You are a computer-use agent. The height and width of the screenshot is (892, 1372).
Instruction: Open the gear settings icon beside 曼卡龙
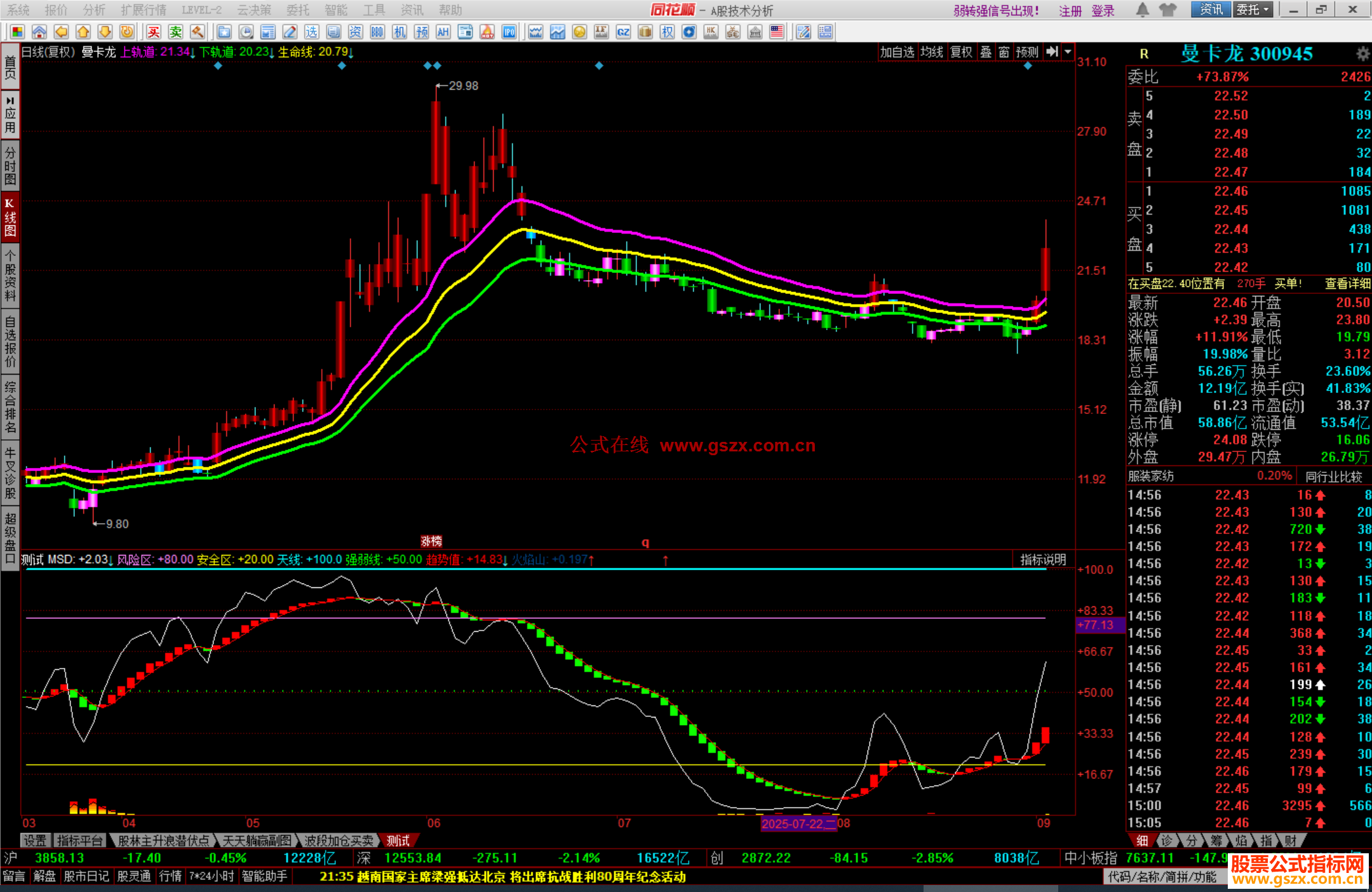tap(1362, 54)
